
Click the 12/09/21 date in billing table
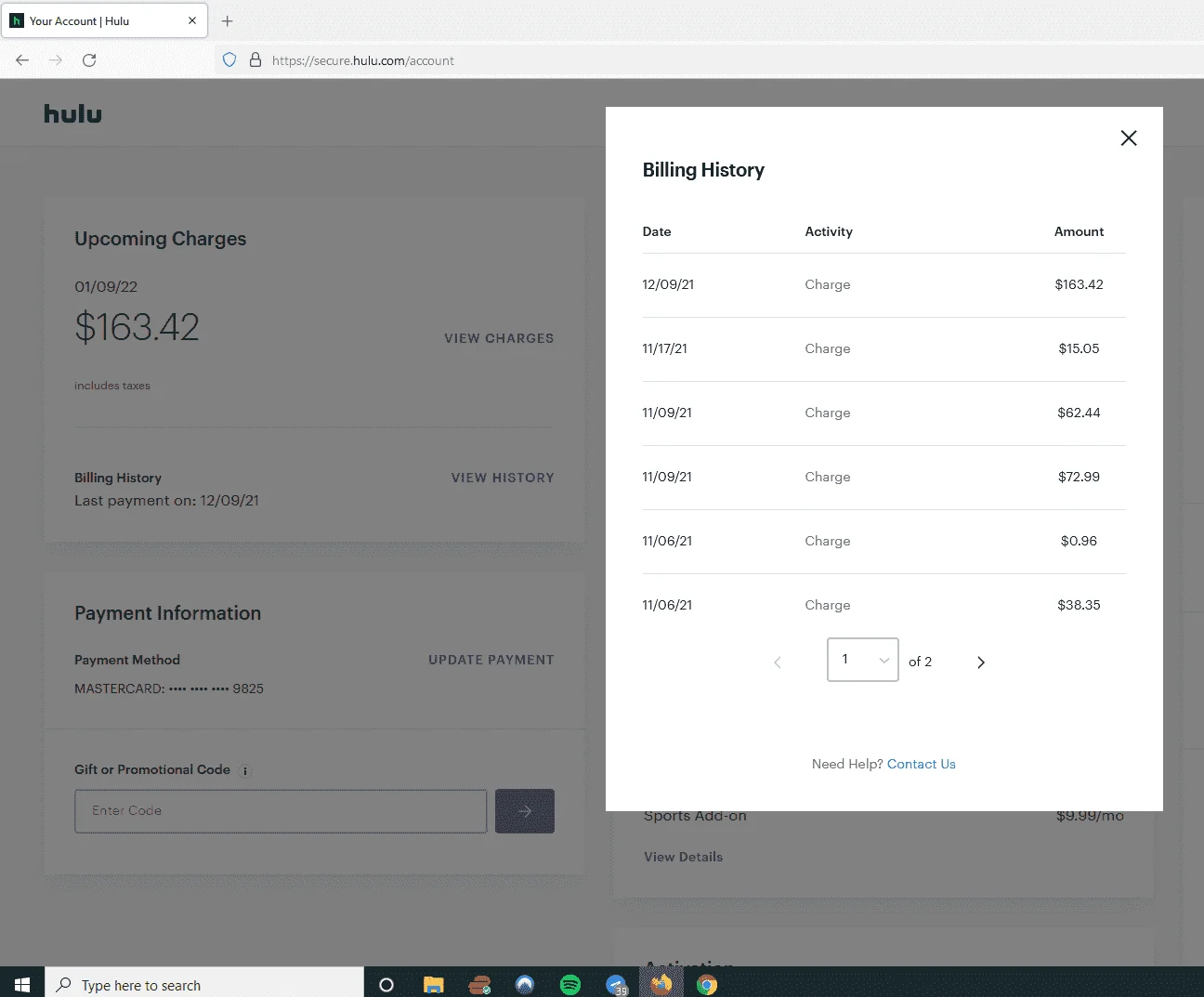pyautogui.click(x=668, y=284)
